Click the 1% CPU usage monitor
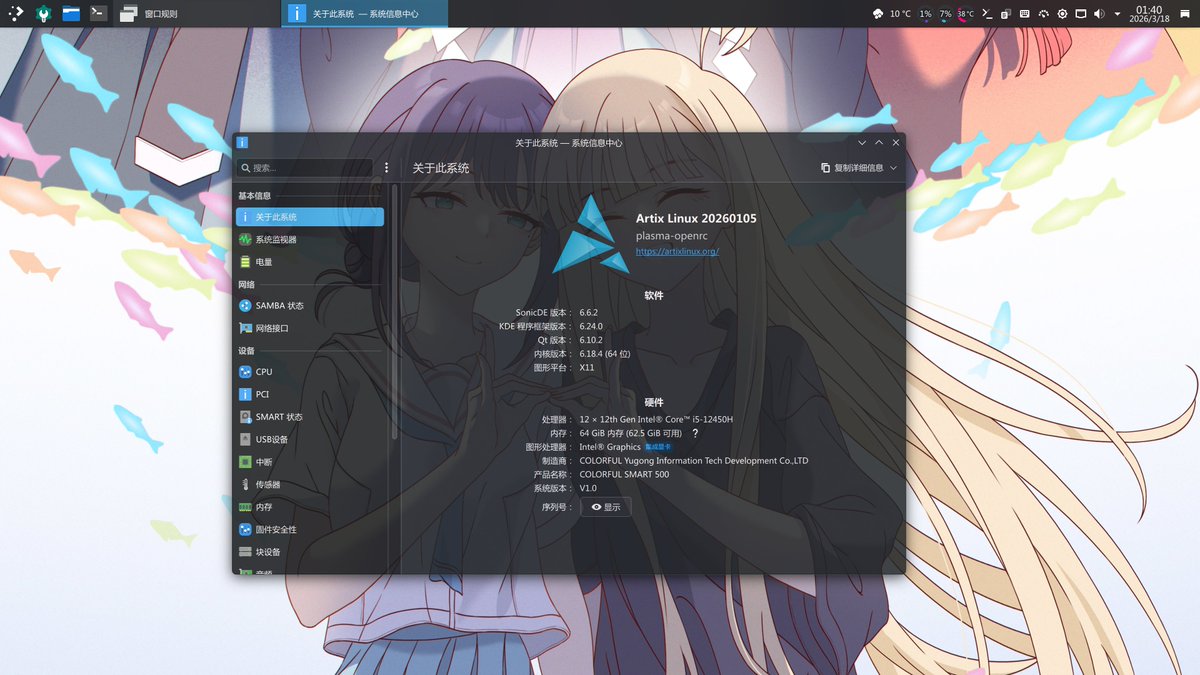 (926, 14)
